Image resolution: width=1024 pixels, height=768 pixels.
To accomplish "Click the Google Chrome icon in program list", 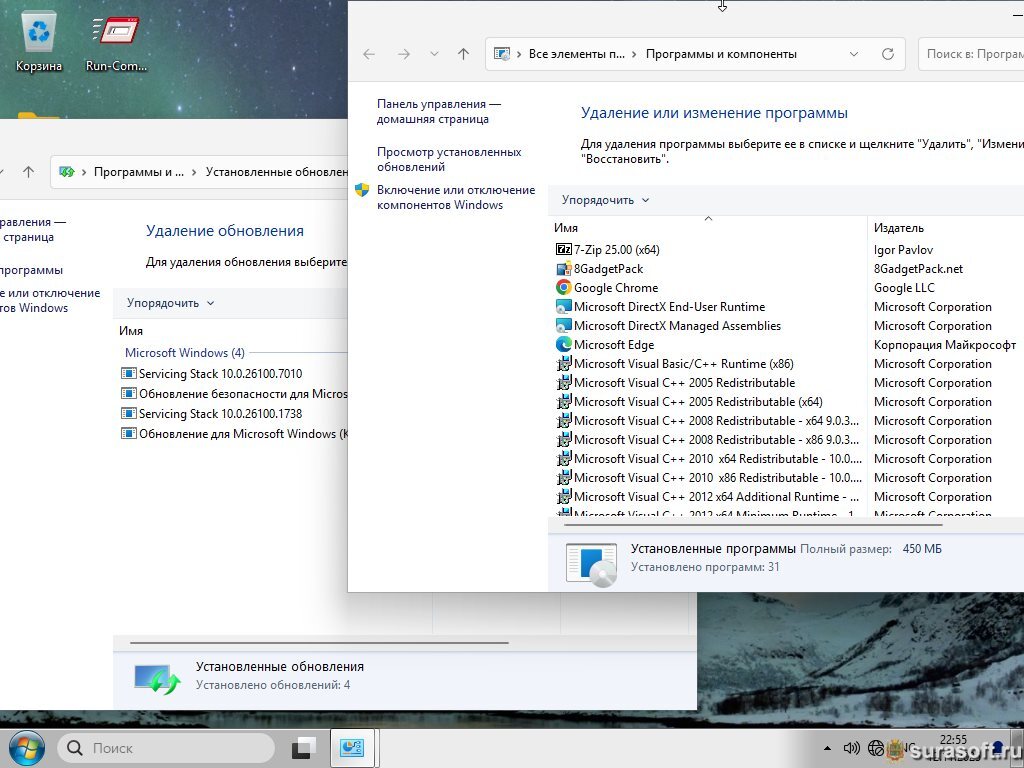I will coord(564,288).
